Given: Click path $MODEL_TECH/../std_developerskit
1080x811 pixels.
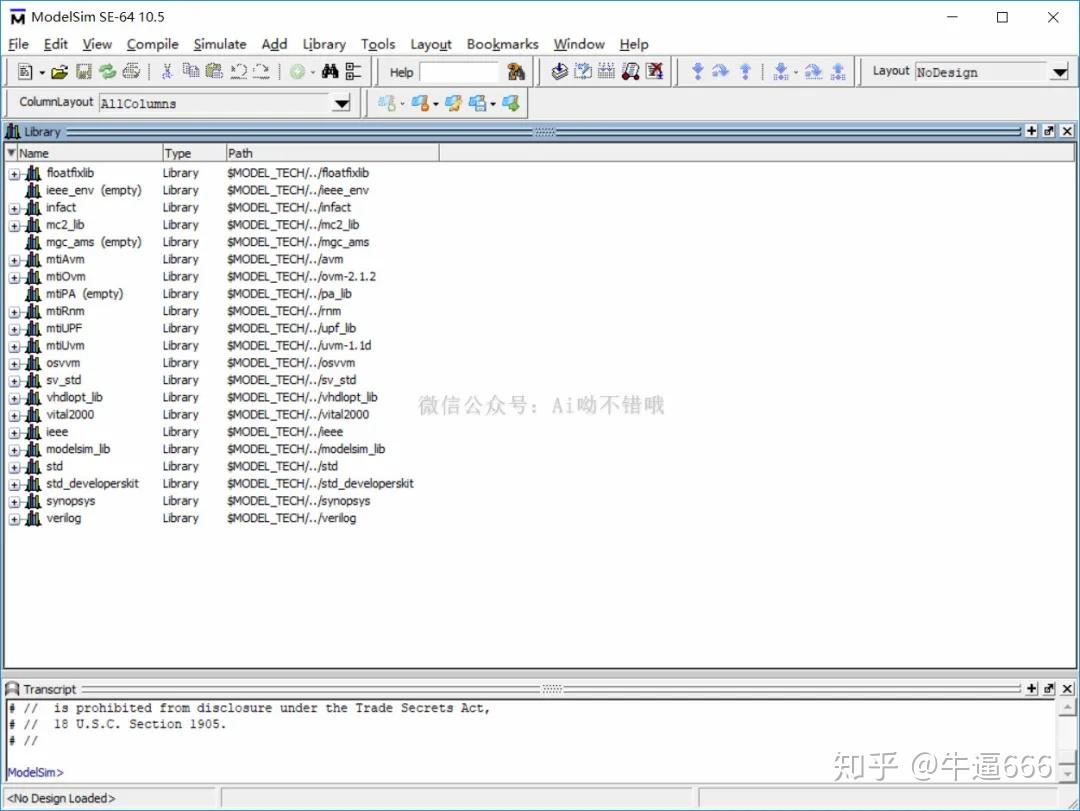Looking at the screenshot, I should point(320,484).
